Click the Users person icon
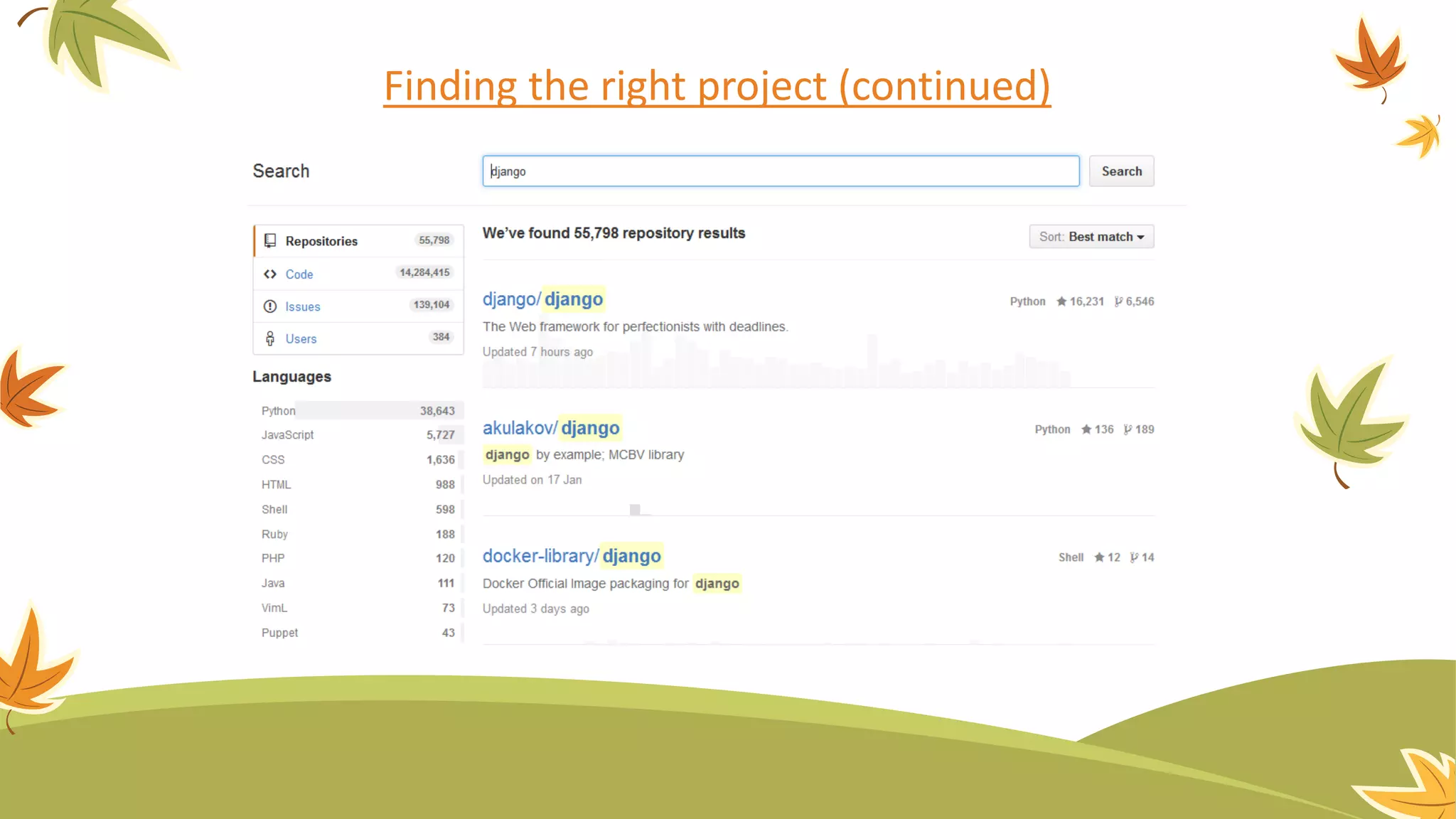This screenshot has width=1456, height=819. click(x=270, y=339)
